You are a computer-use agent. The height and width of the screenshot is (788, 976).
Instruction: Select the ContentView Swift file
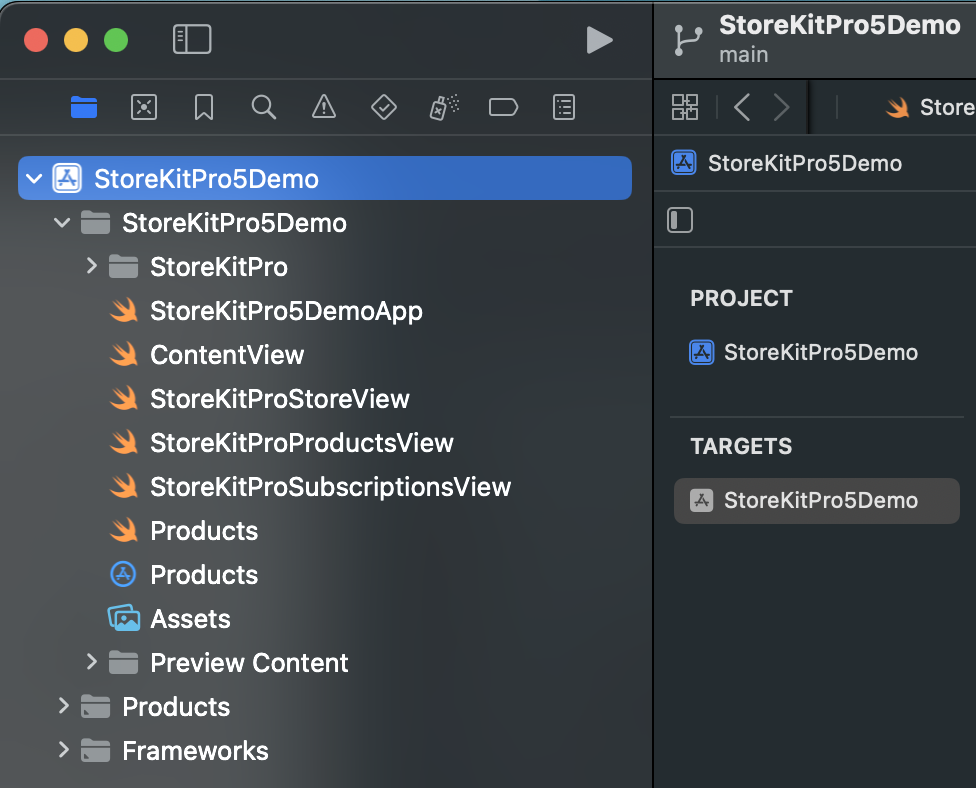point(227,355)
